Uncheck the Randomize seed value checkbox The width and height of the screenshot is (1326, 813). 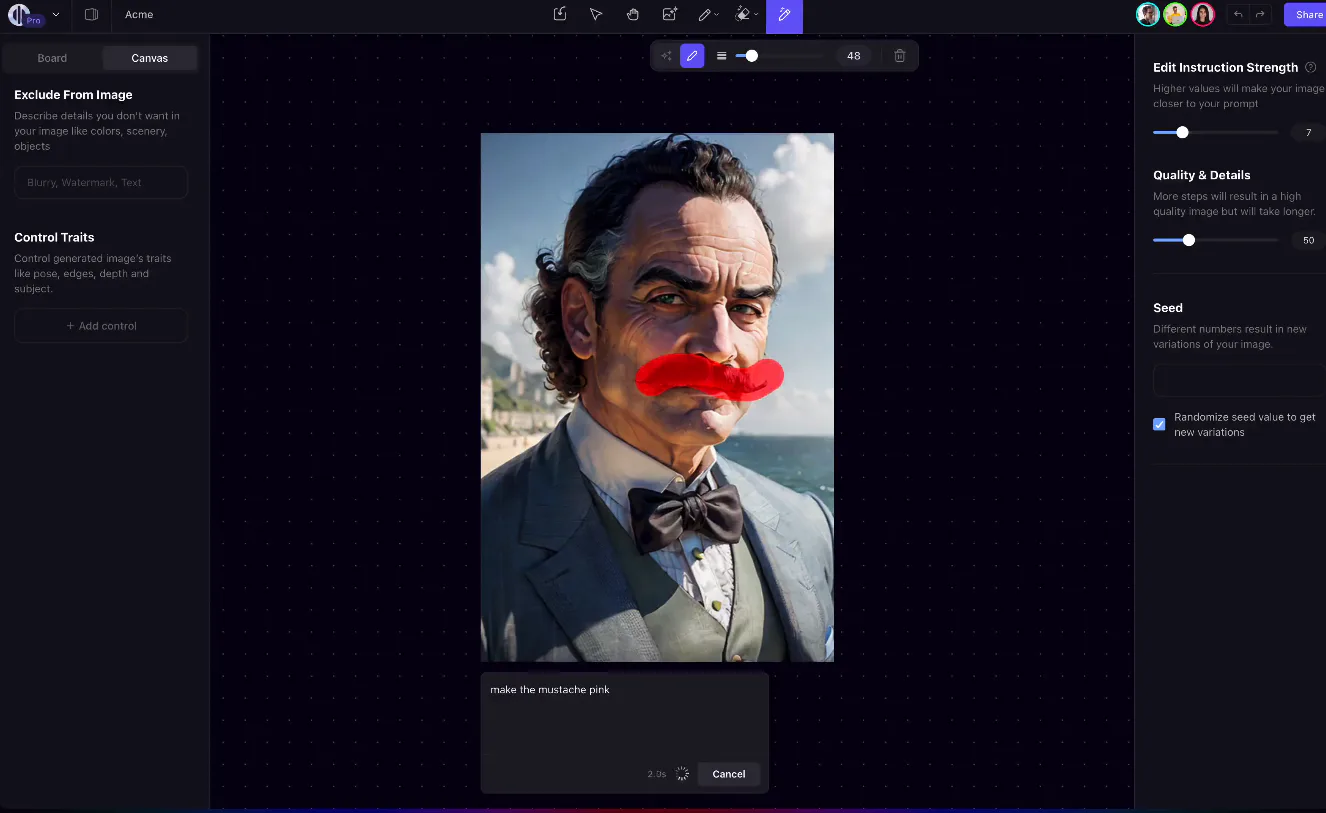tap(1159, 424)
